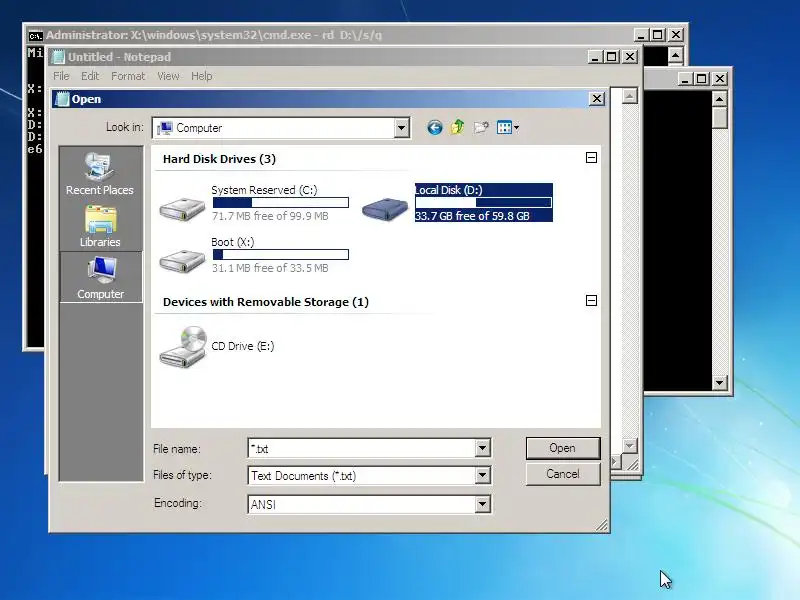Expand the Encoding dropdown arrow

click(482, 504)
